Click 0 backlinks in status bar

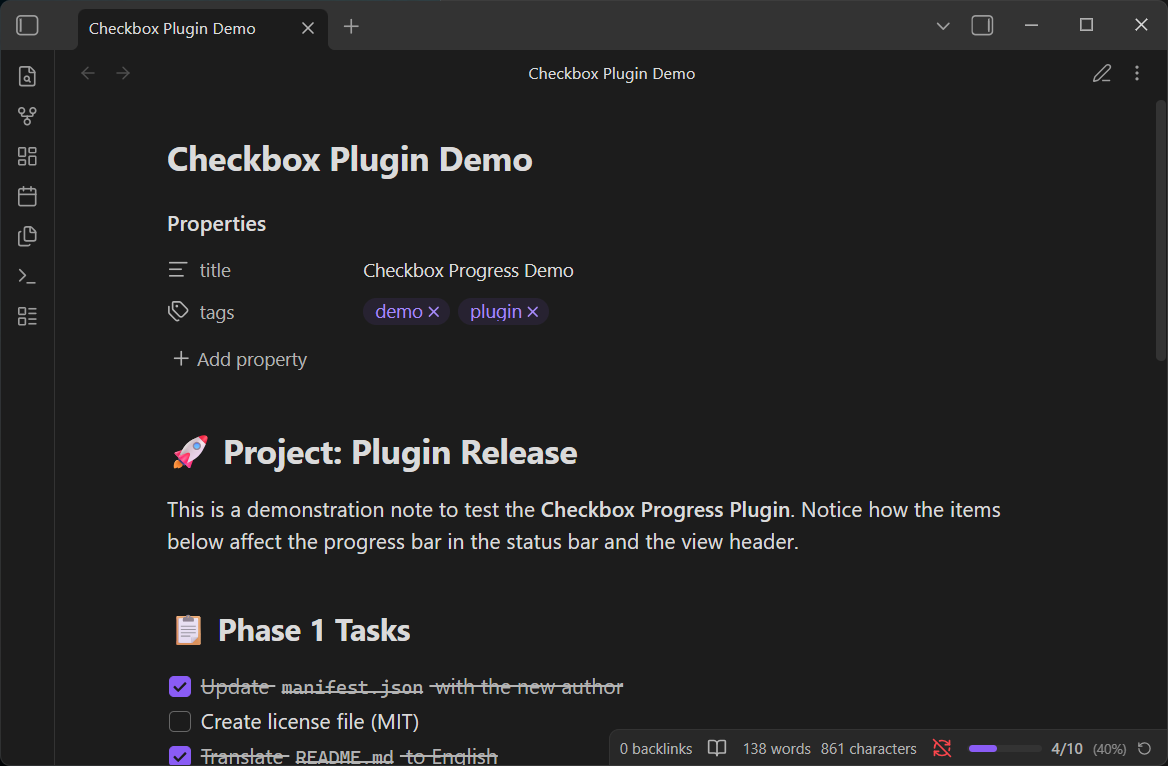point(656,749)
